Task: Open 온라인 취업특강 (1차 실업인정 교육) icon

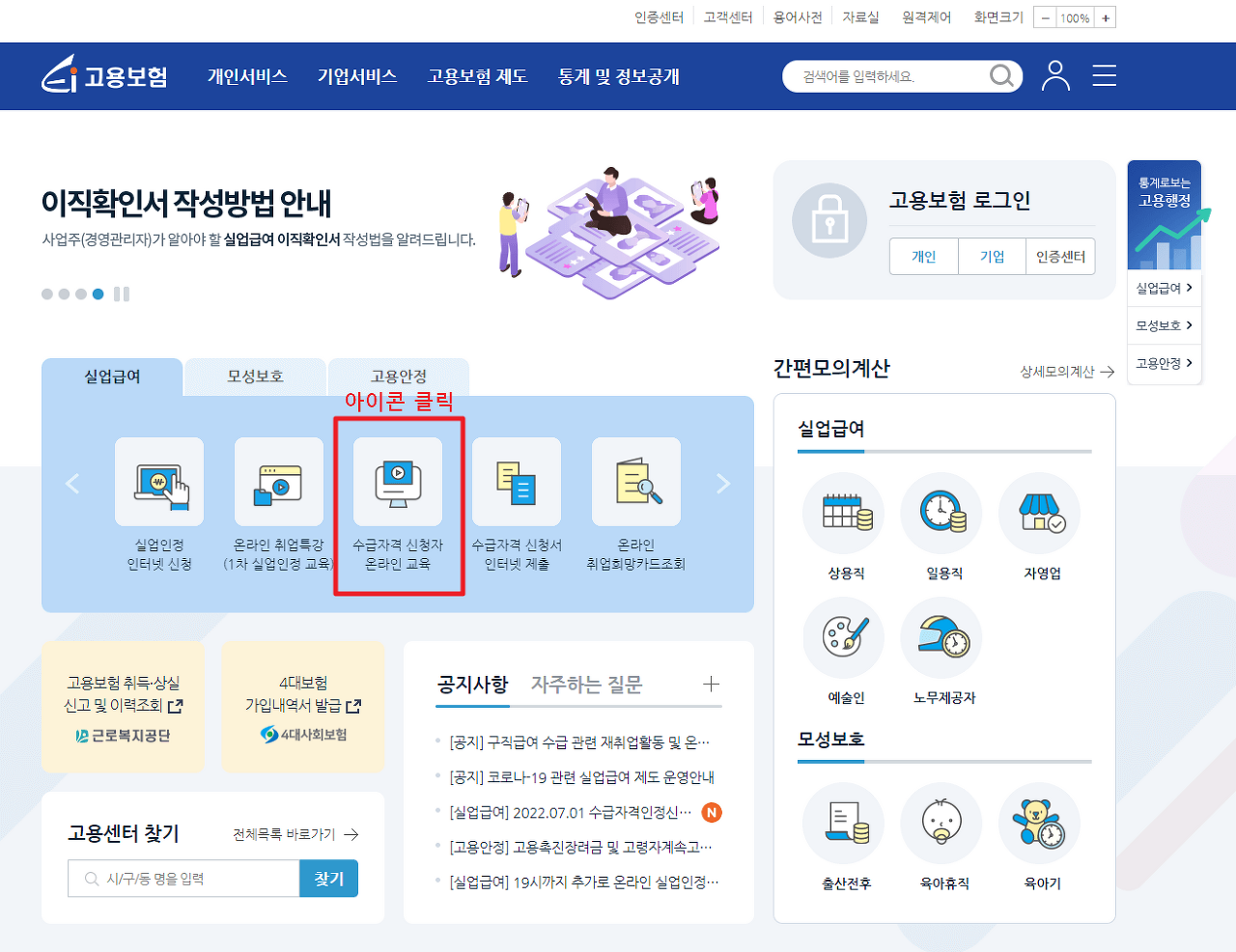Action: point(278,483)
